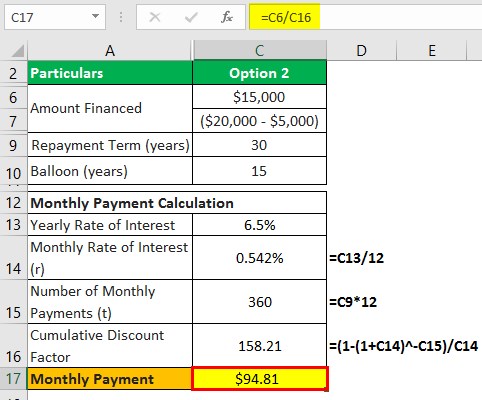Select the $15,000 cell
This screenshot has width=482, height=400.
click(259, 97)
